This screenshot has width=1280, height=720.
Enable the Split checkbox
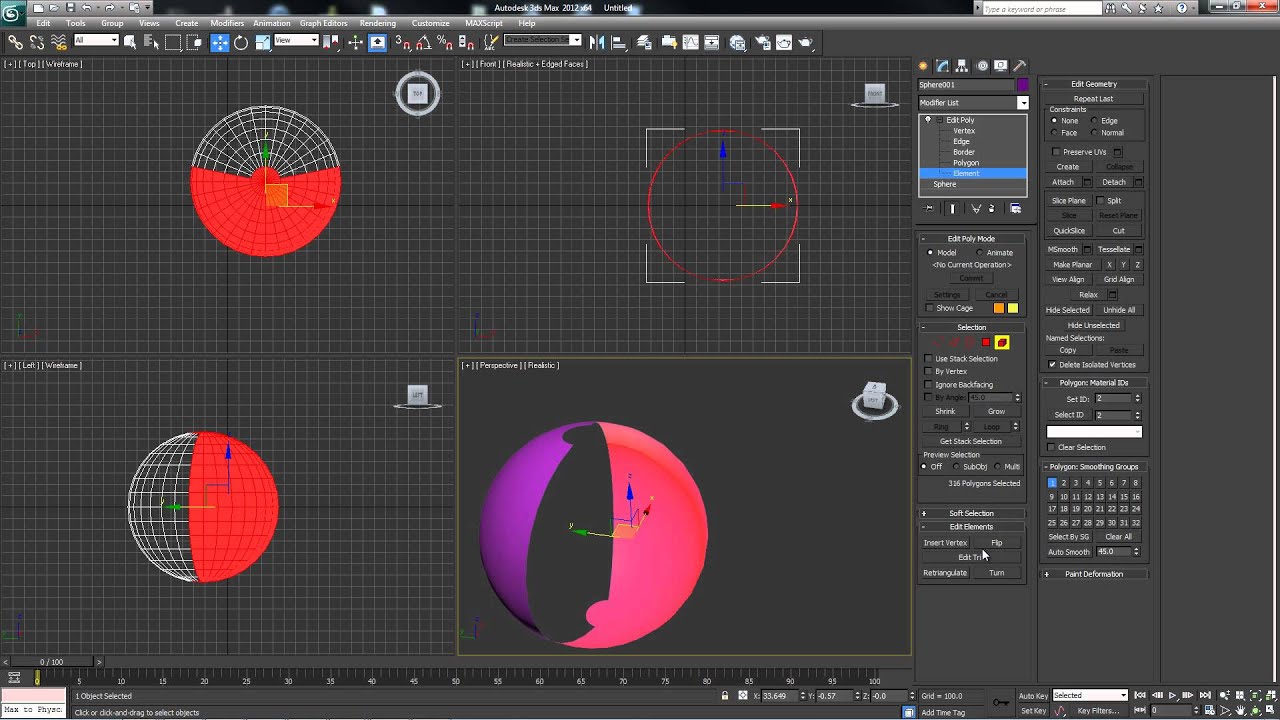(x=1099, y=201)
